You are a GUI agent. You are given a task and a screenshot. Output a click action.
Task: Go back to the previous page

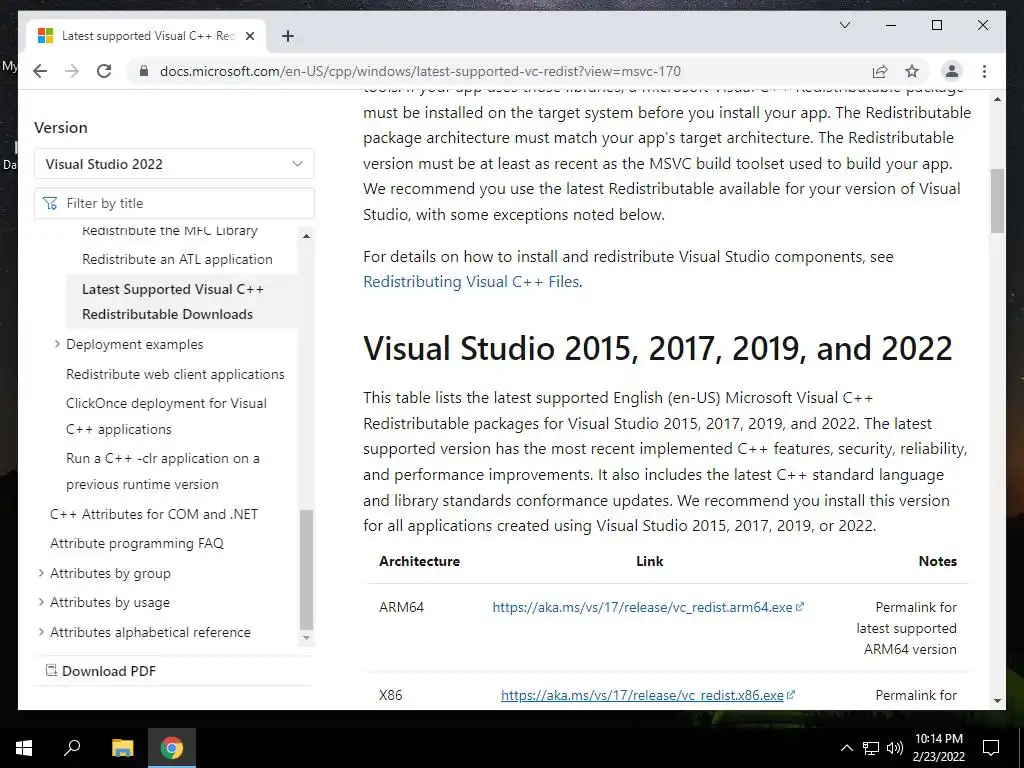click(40, 71)
